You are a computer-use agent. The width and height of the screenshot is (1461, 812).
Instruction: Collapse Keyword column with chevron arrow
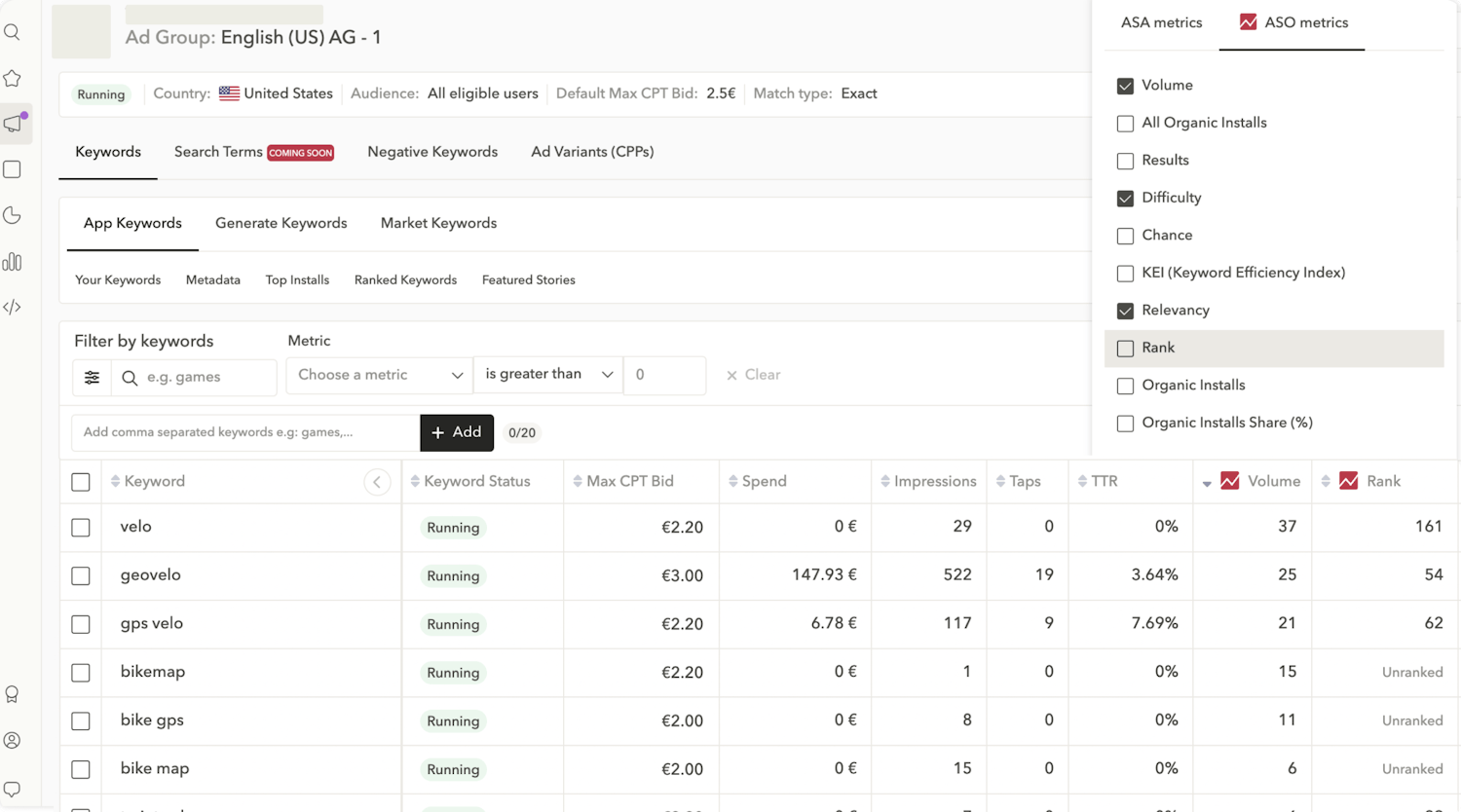[x=377, y=482]
